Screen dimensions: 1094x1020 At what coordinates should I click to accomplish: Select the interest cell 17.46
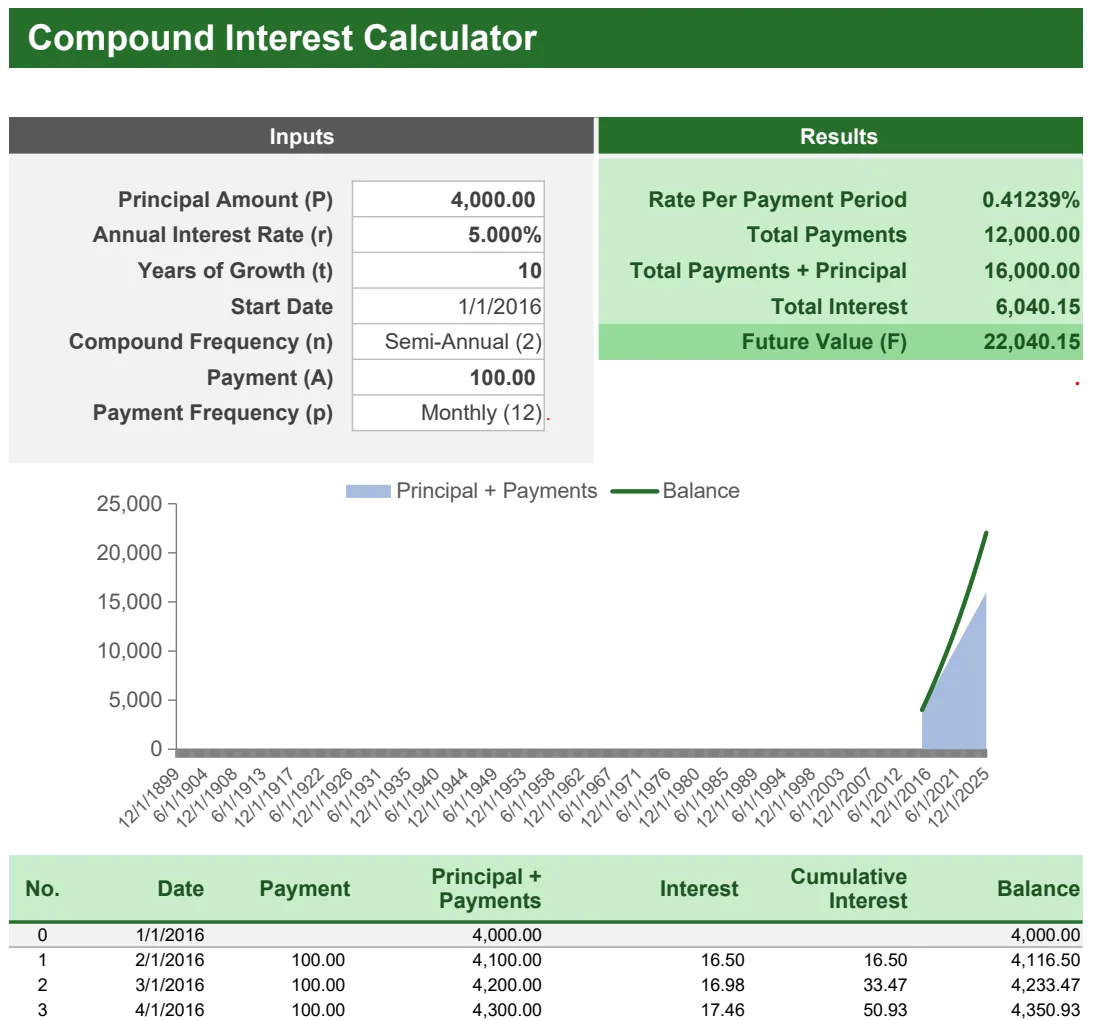723,1010
